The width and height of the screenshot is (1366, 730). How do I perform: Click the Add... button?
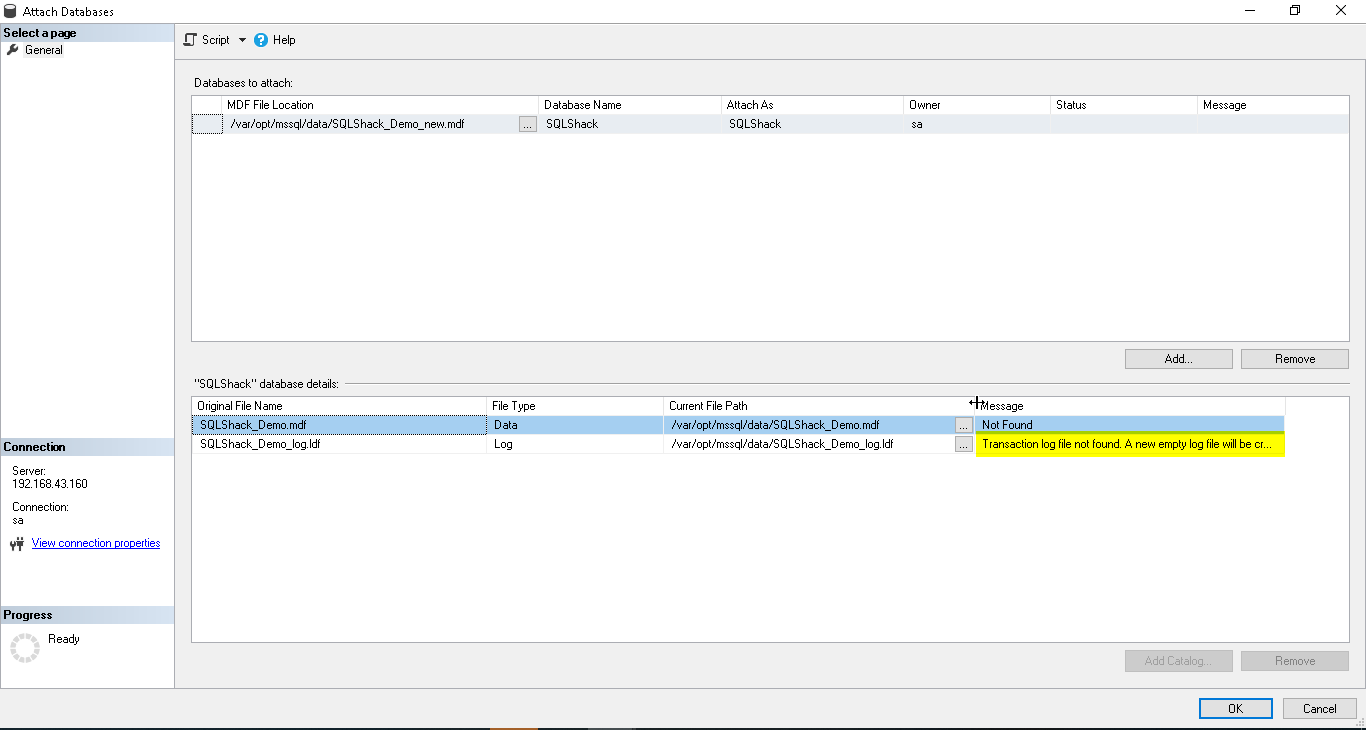(1178, 359)
